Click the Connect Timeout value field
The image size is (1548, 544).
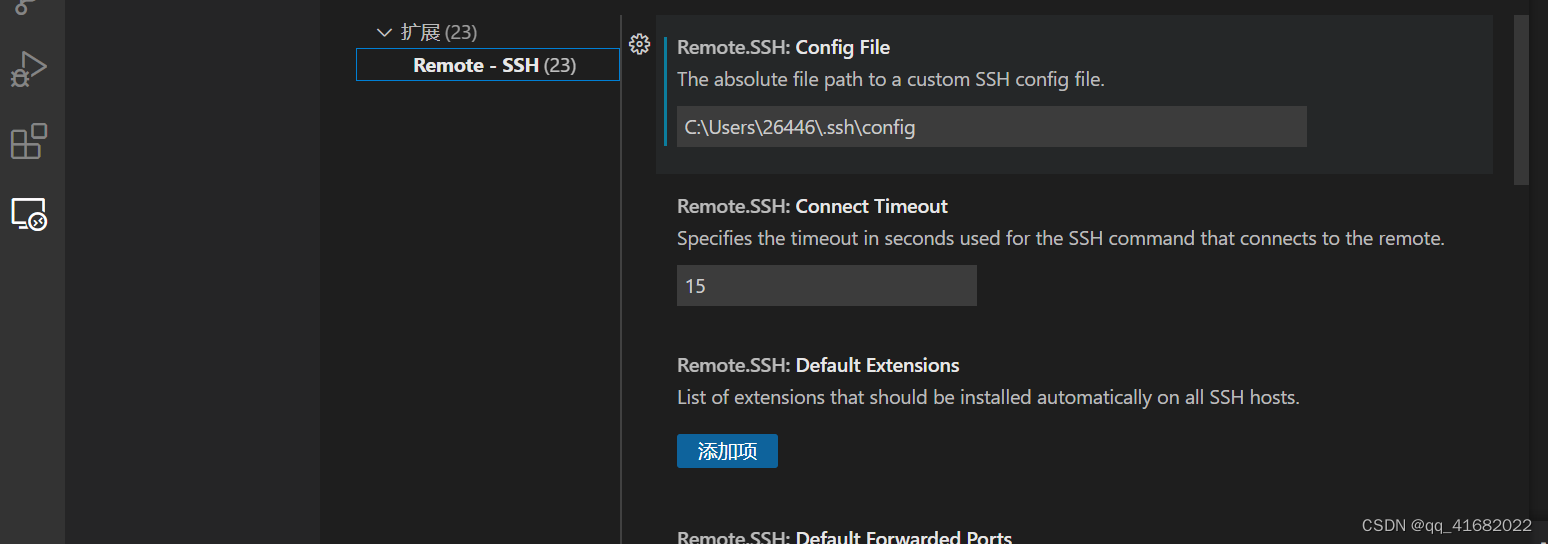826,286
